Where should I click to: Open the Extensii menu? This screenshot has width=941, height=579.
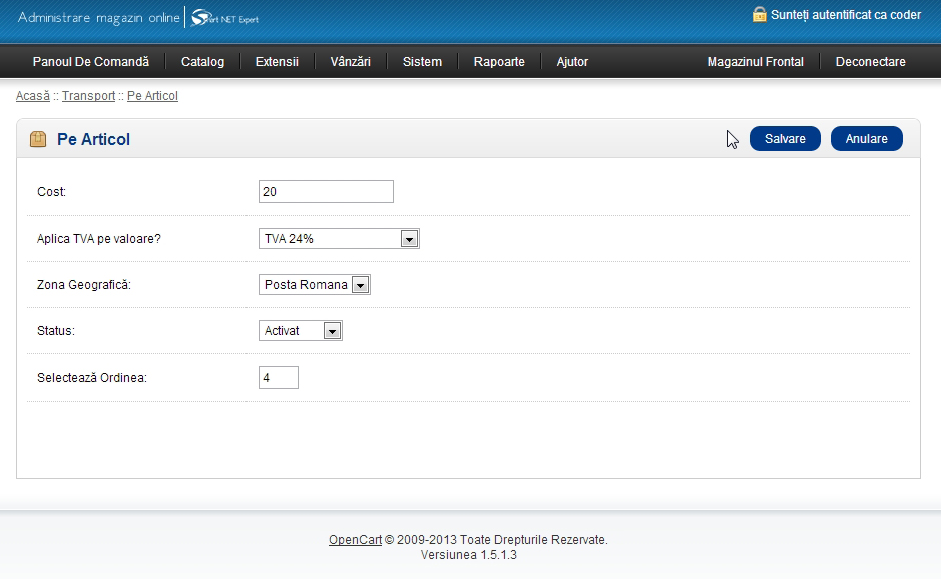click(x=277, y=62)
